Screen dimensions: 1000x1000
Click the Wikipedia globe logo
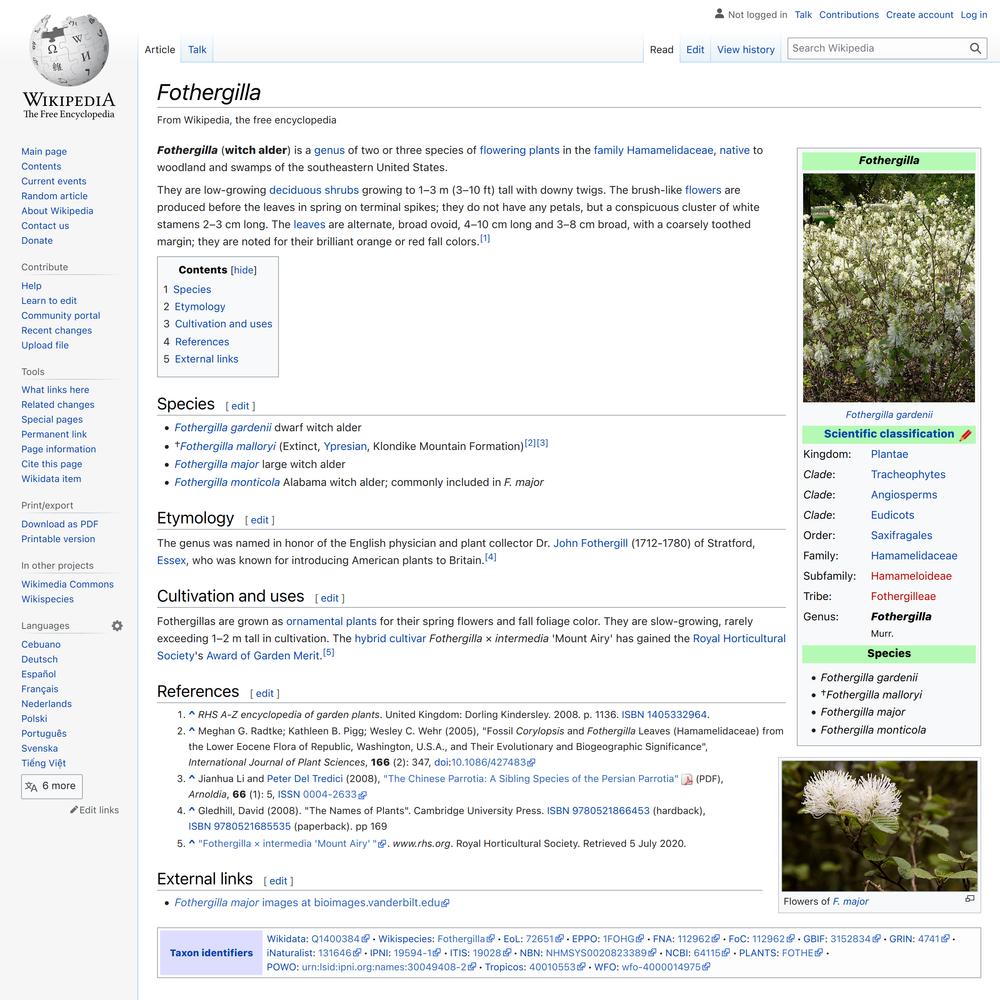tap(69, 50)
